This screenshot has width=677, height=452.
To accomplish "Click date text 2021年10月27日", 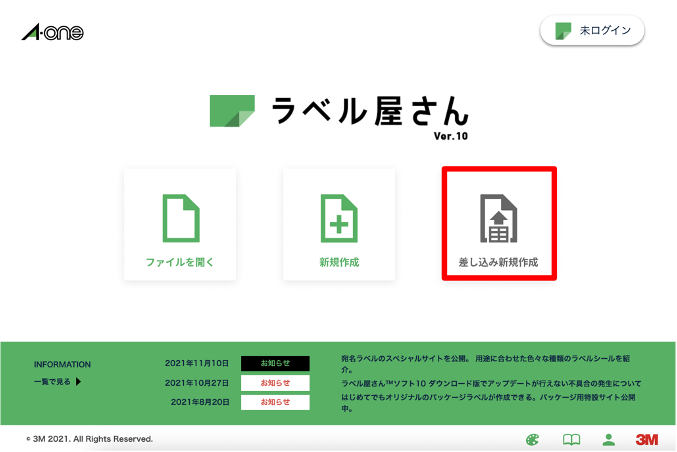I will point(197,383).
